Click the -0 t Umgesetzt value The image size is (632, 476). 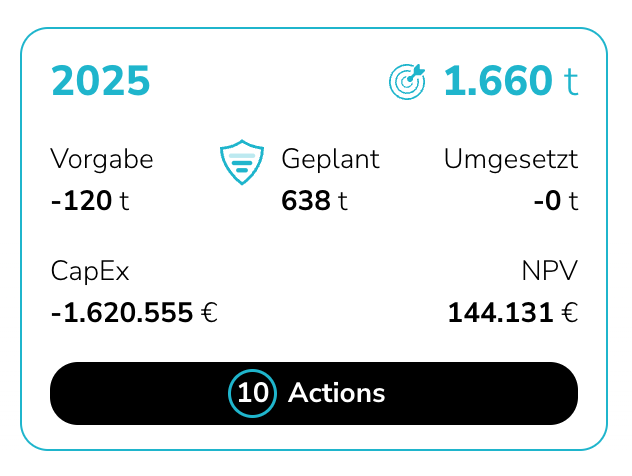[556, 201]
